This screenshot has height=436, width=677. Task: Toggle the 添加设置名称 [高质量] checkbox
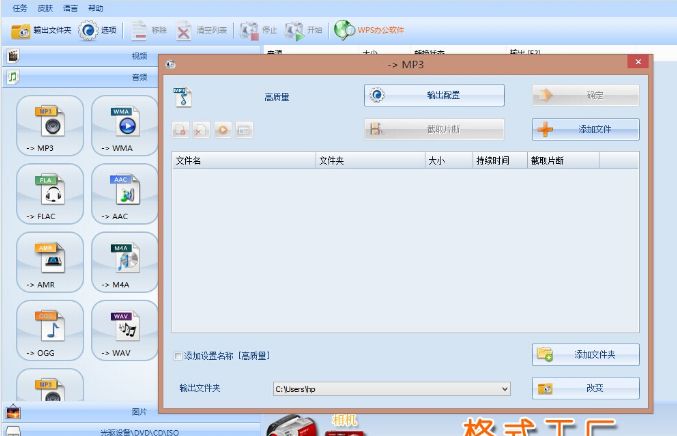177,356
